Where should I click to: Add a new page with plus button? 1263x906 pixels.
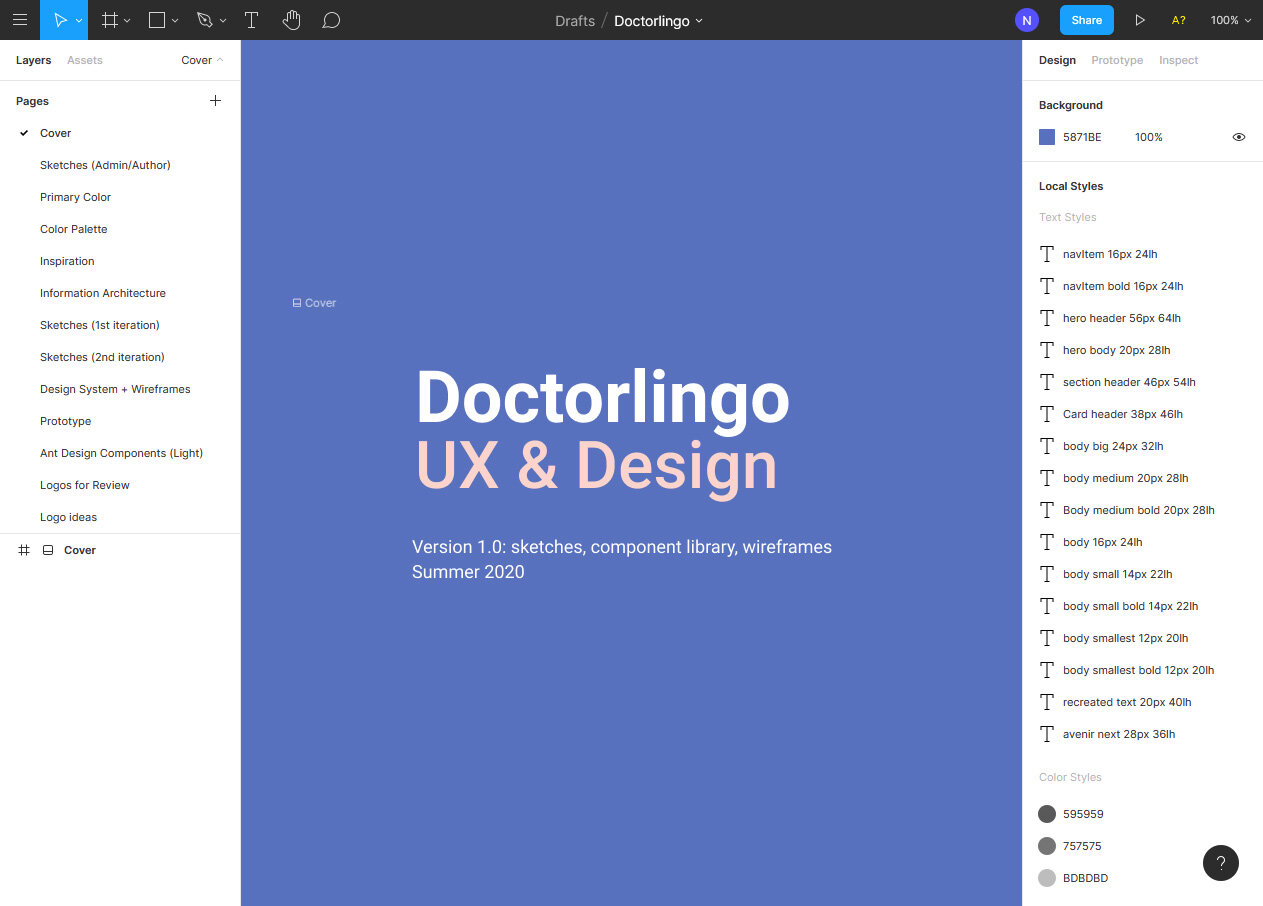click(x=215, y=101)
